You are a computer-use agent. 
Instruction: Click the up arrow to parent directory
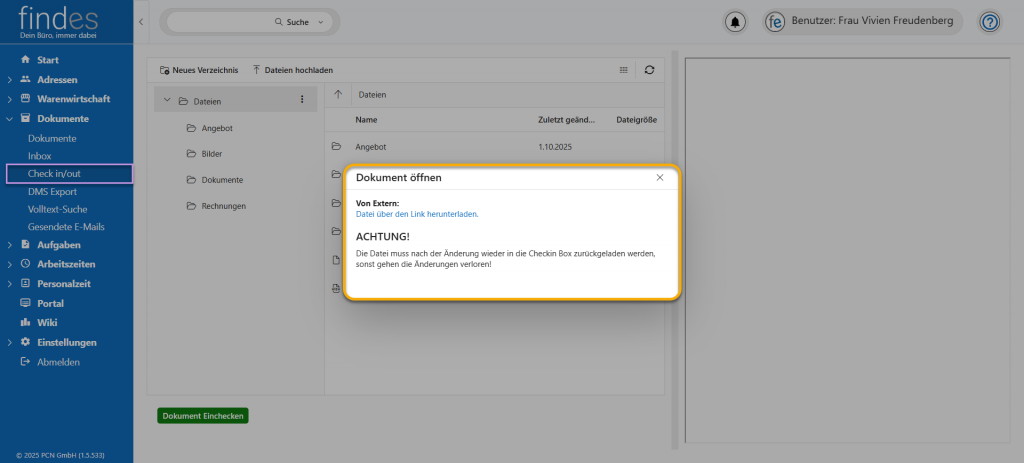point(338,95)
